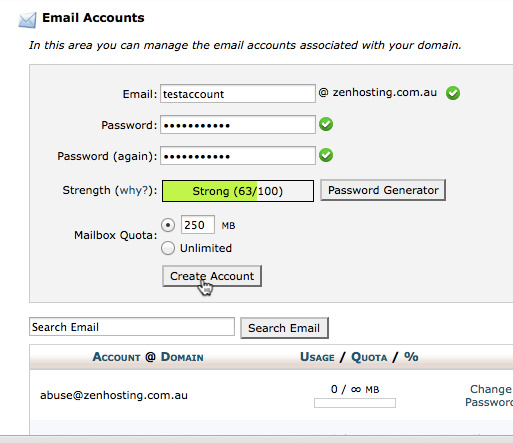
Task: Sort by Quota column header
Action: [x=369, y=357]
